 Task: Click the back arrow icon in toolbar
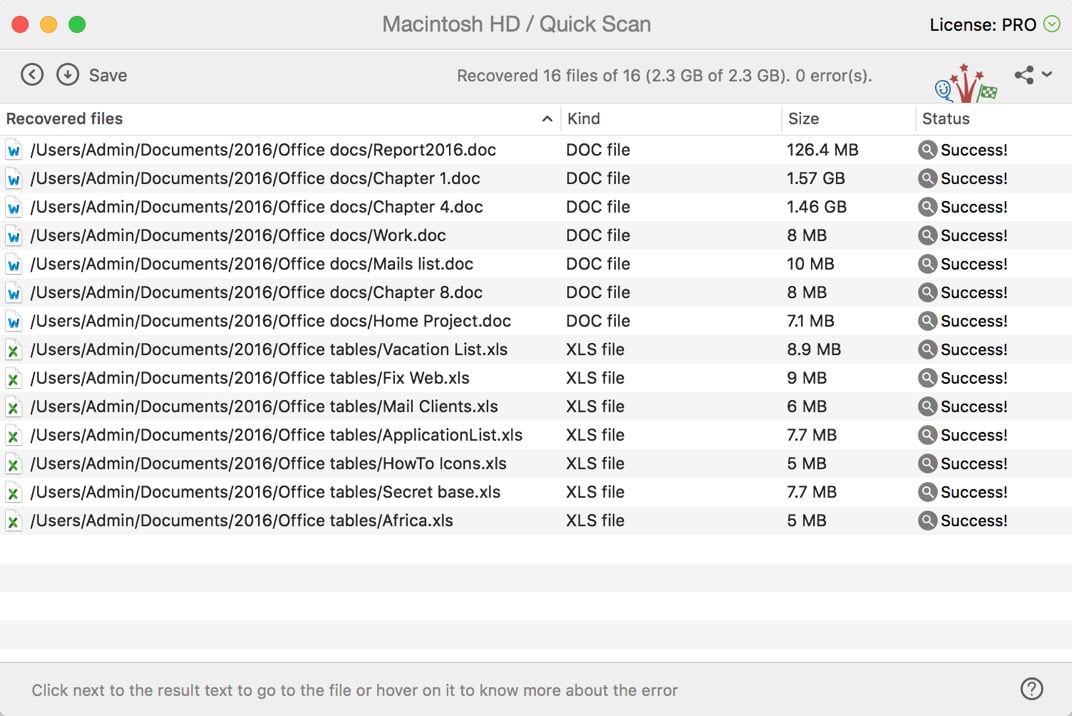[x=32, y=75]
